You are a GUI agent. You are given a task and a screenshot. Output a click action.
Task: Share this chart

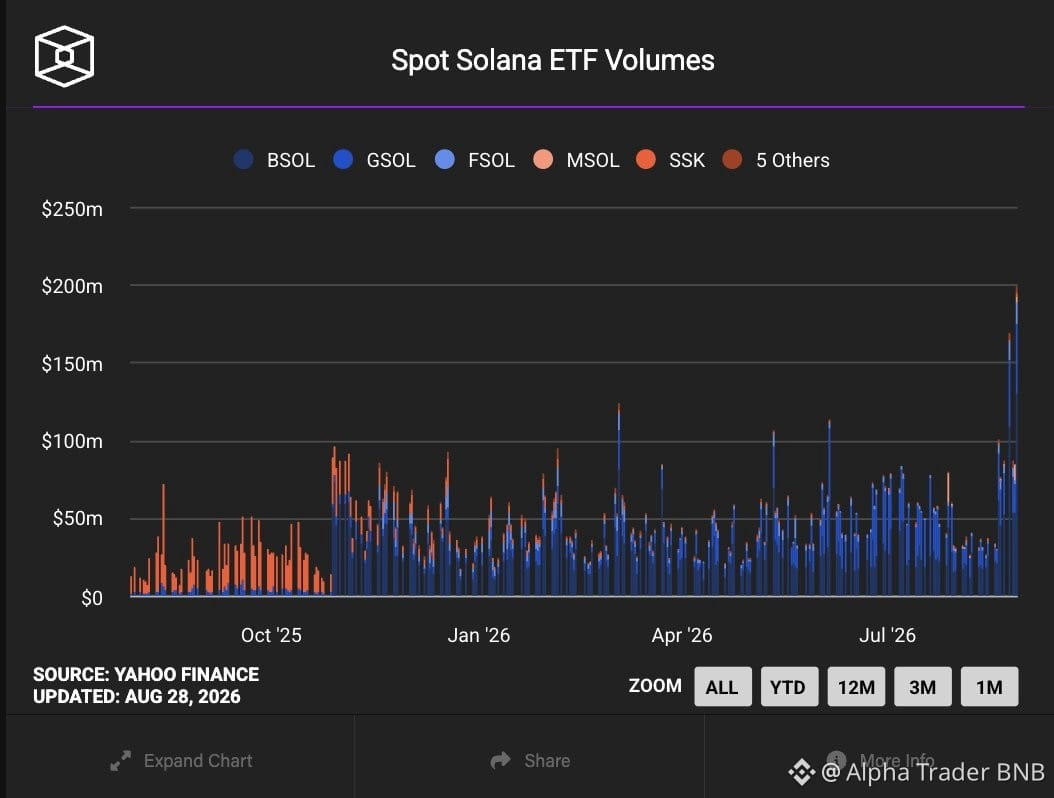click(530, 760)
